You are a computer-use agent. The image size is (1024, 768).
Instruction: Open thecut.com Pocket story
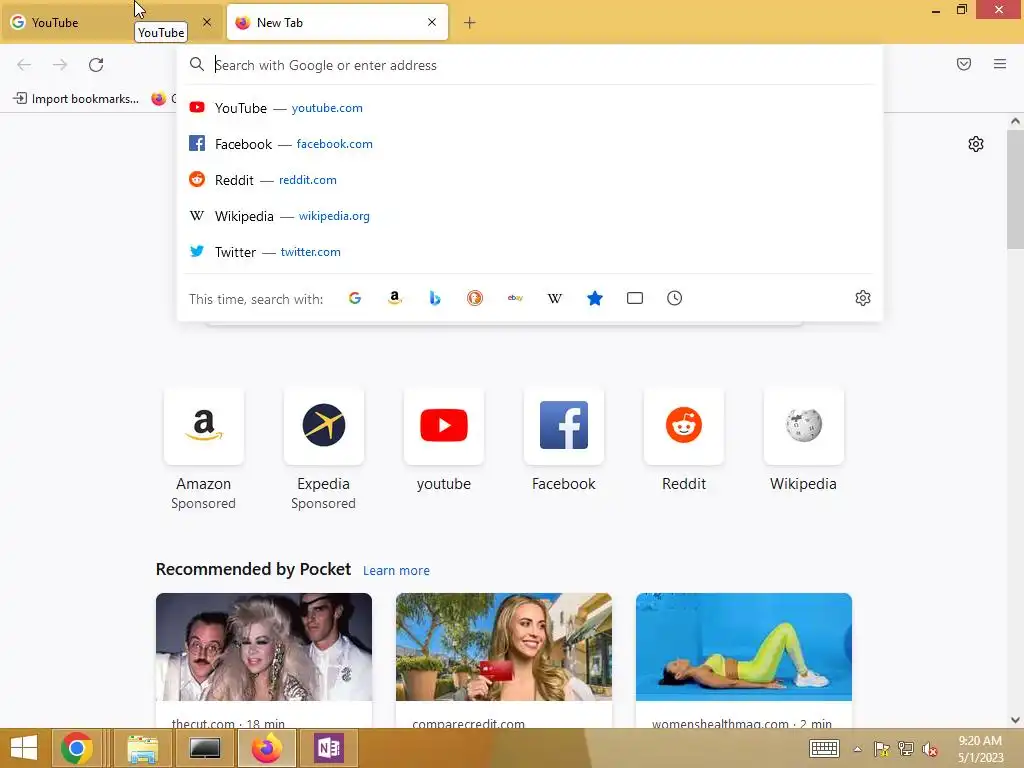pyautogui.click(x=264, y=660)
